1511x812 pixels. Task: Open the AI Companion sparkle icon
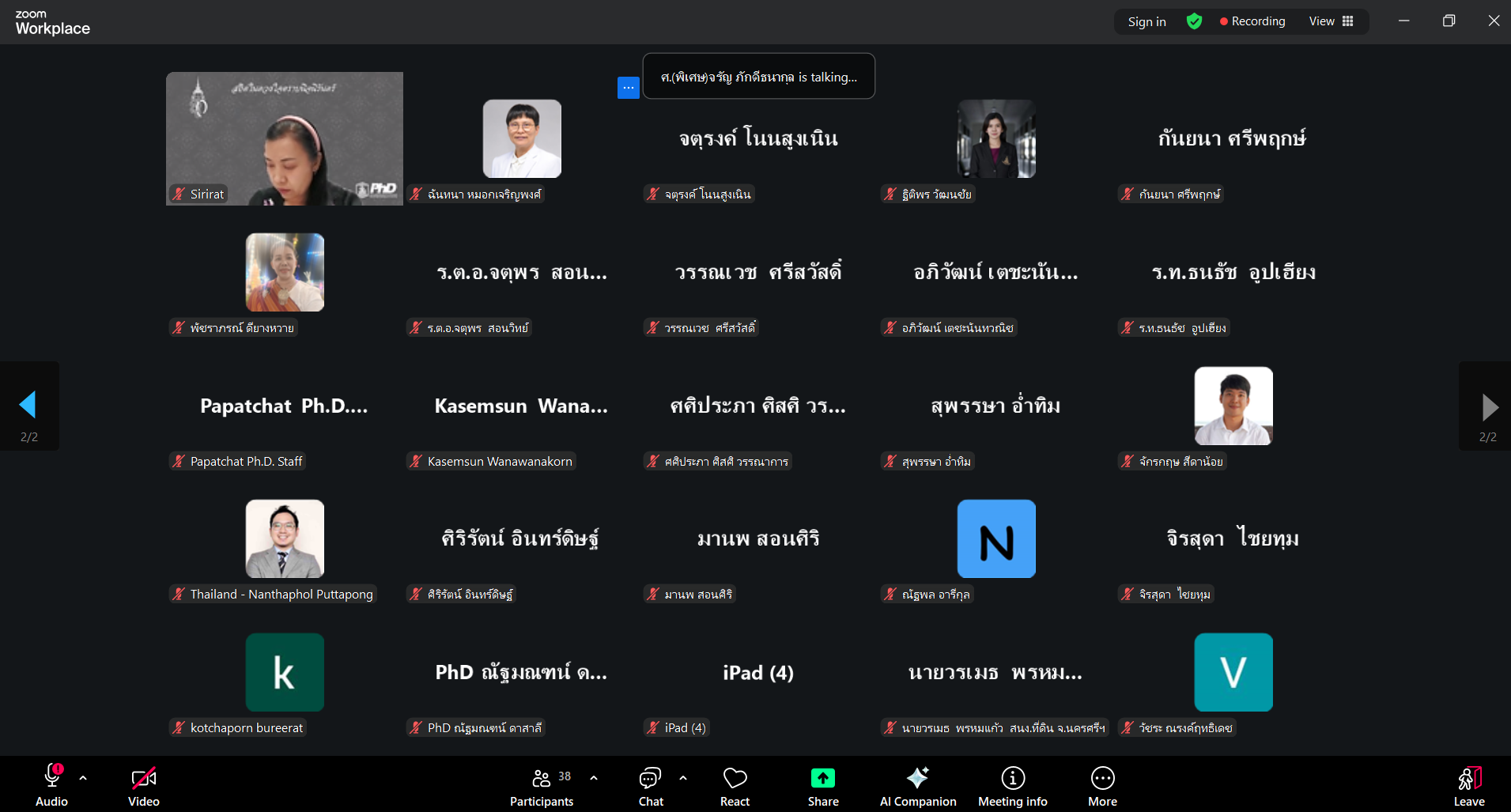pyautogui.click(x=917, y=779)
